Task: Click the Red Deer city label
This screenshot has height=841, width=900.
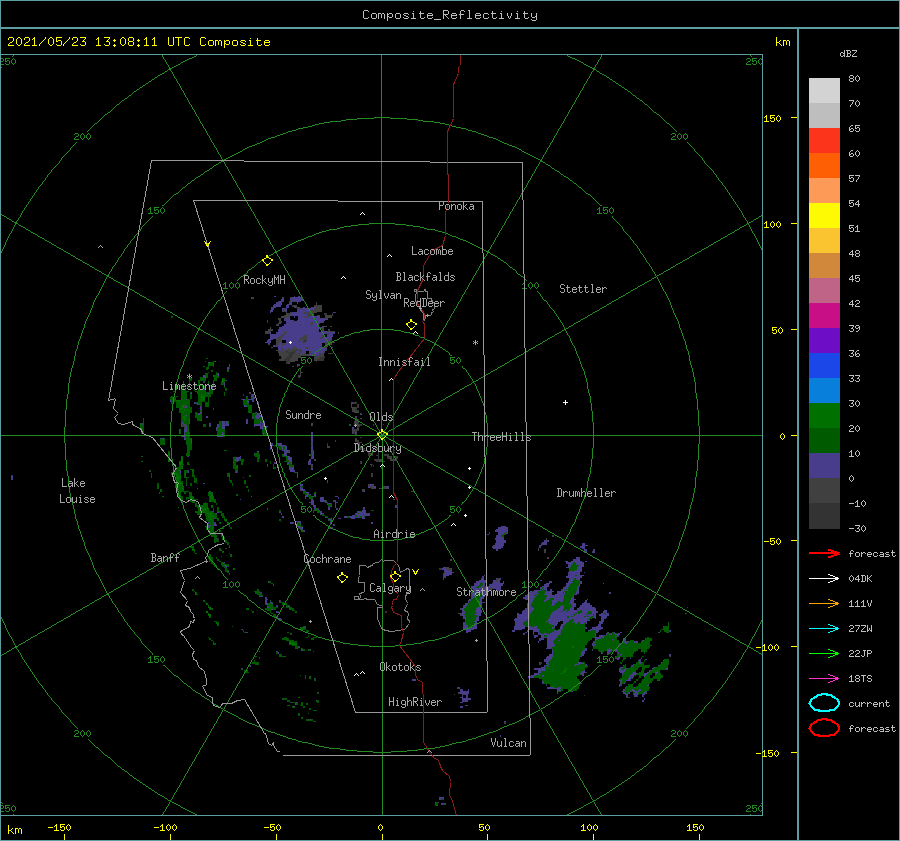Action: point(424,303)
